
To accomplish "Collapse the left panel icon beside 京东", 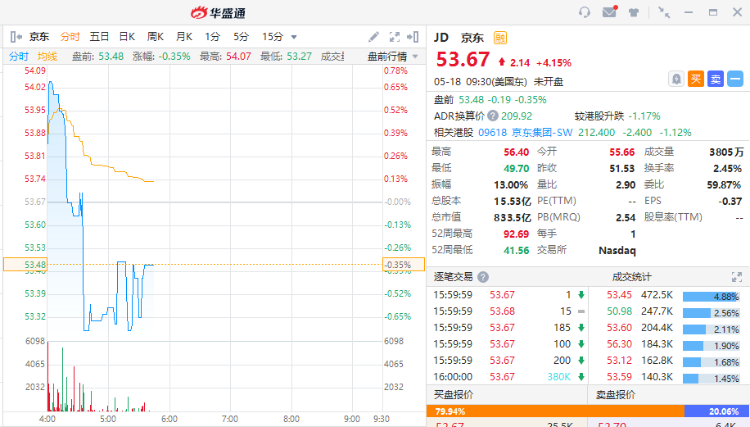I will click(x=16, y=37).
